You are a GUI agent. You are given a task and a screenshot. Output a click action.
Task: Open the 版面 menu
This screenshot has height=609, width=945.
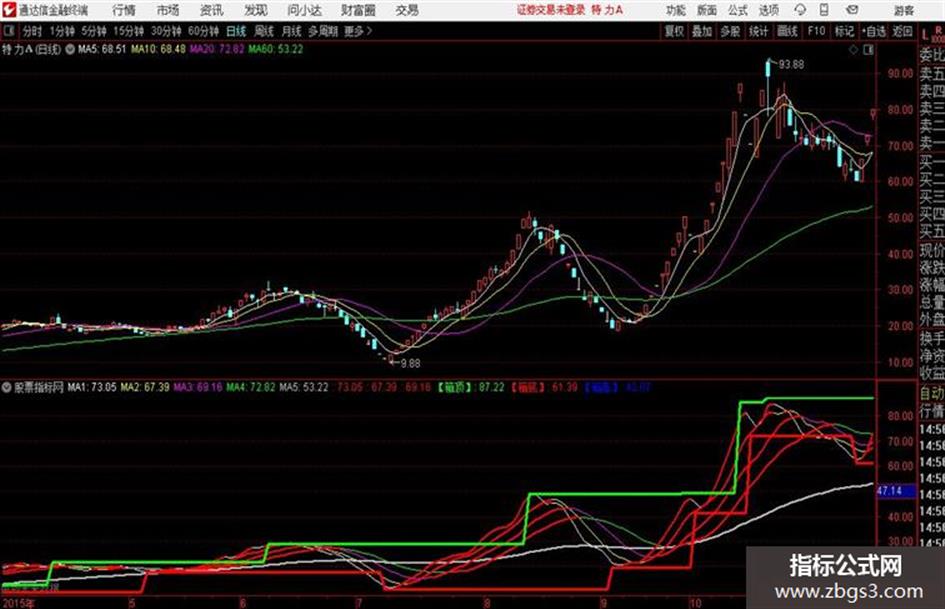(x=707, y=10)
